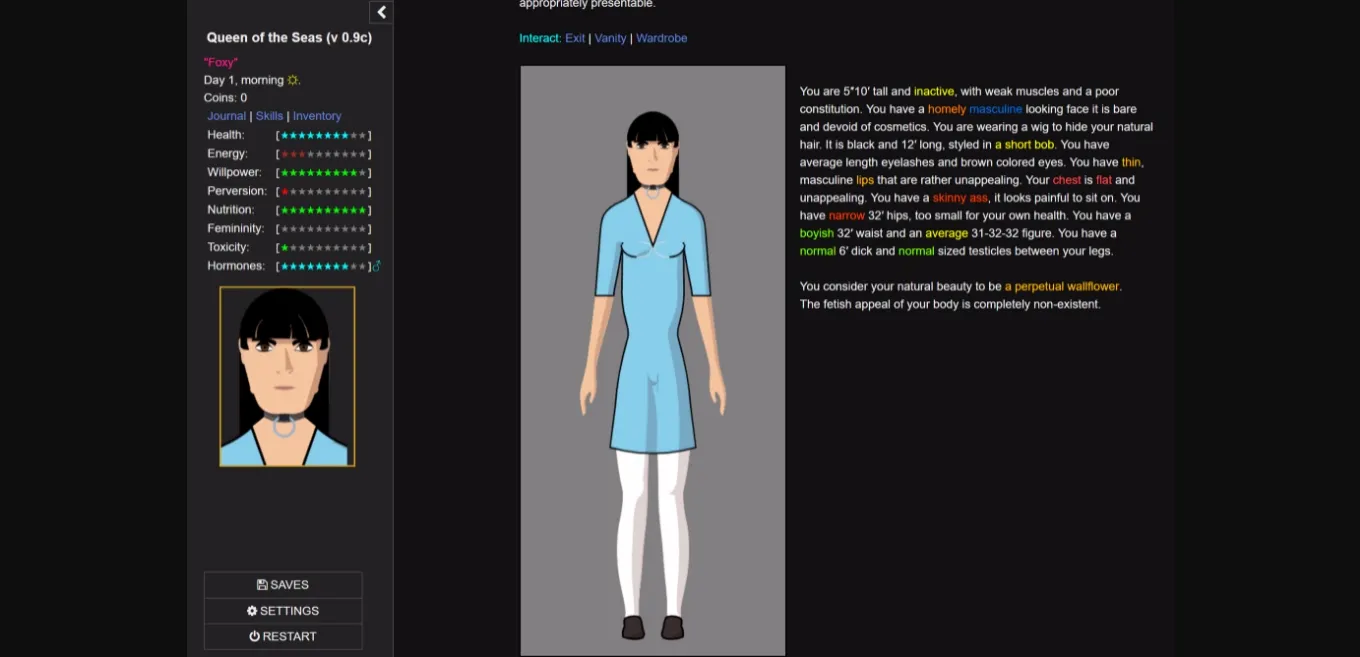Click the Health star meter
Image resolution: width=1360 pixels, height=657 pixels.
pos(323,135)
